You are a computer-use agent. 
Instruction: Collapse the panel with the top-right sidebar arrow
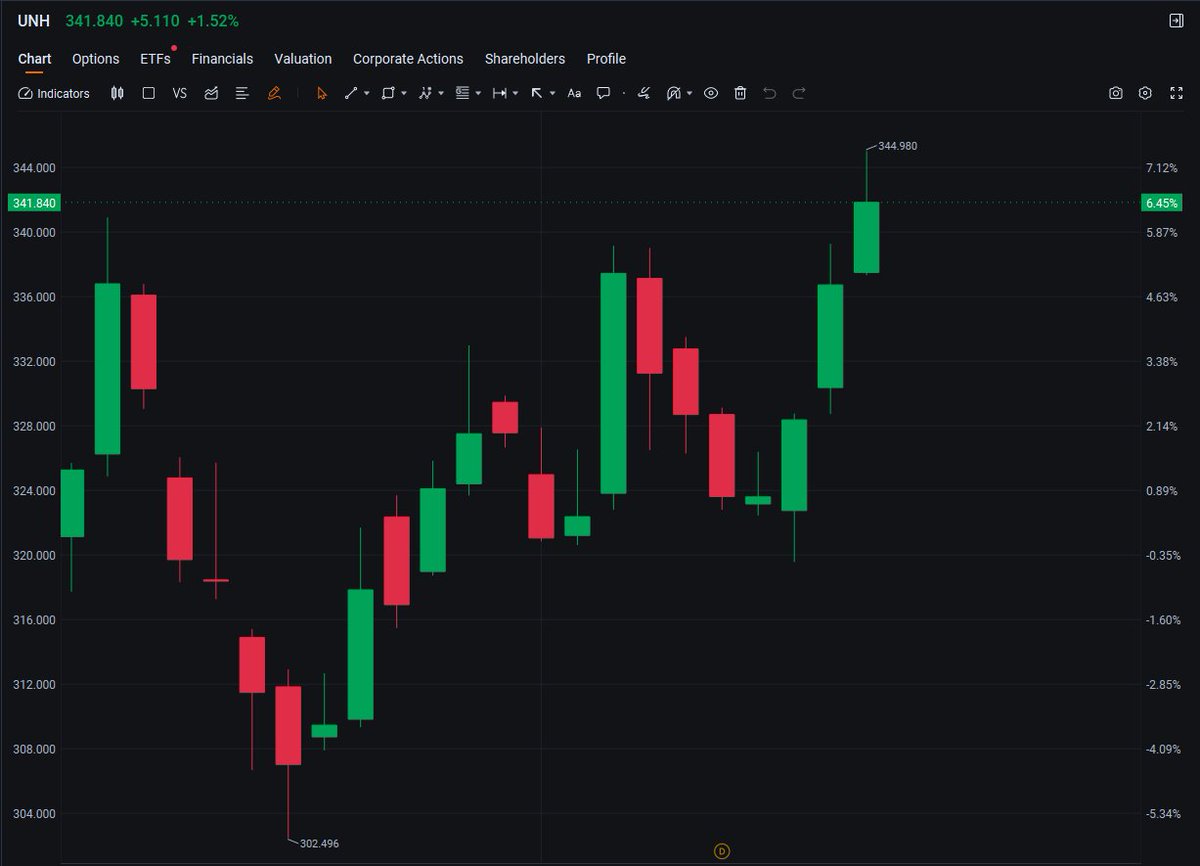(x=1179, y=20)
